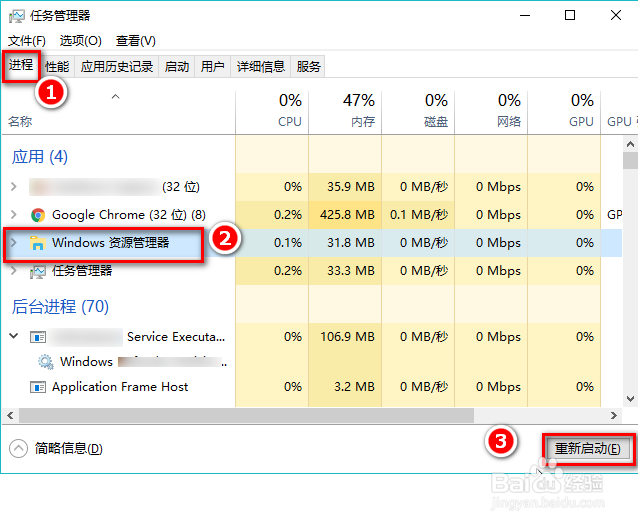This screenshot has width=640, height=525.
Task: Switch to the 服务 tab
Action: pos(308,67)
